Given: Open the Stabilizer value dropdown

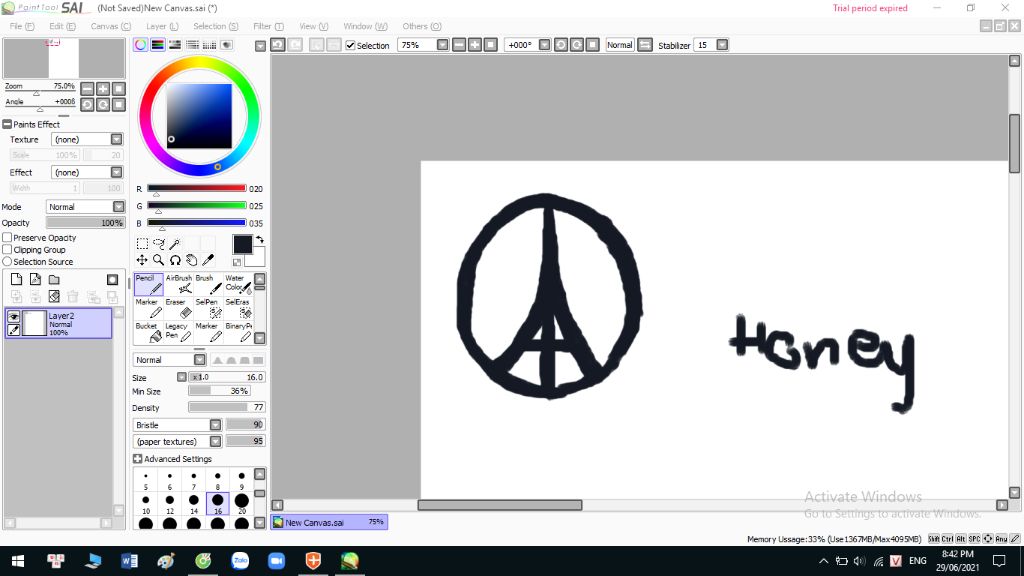Looking at the screenshot, I should (722, 45).
